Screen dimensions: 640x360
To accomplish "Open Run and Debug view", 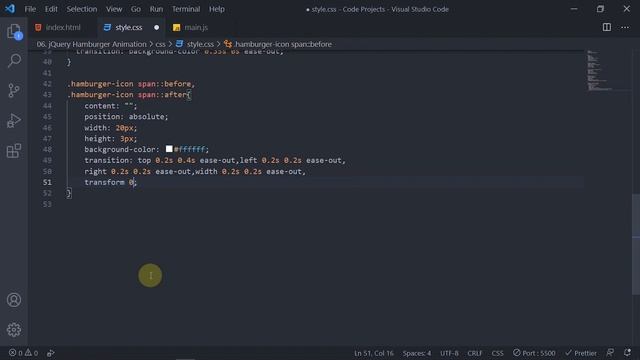I will pos(14,120).
